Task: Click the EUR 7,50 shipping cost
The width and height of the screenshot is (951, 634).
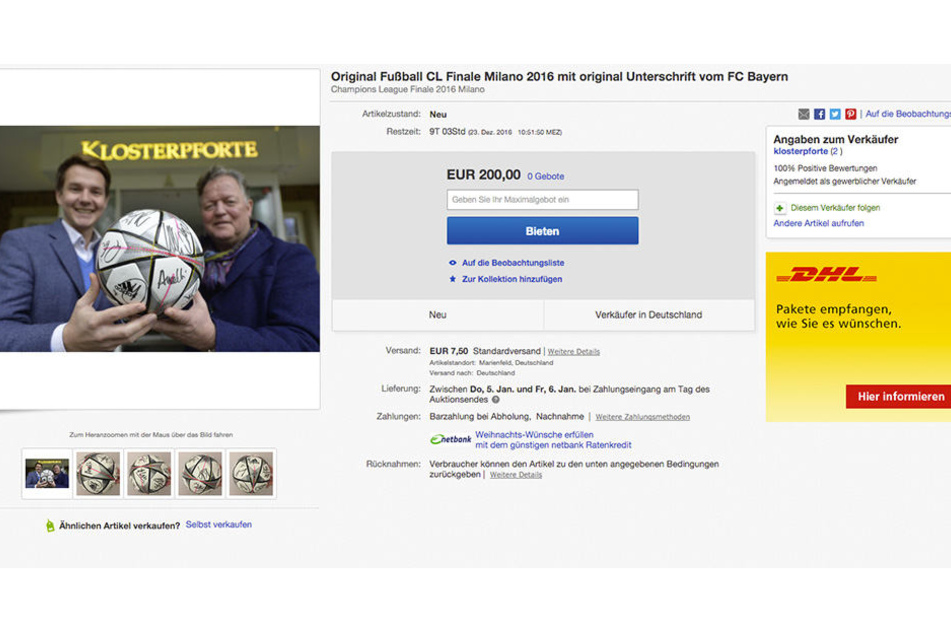Action: pyautogui.click(x=448, y=351)
